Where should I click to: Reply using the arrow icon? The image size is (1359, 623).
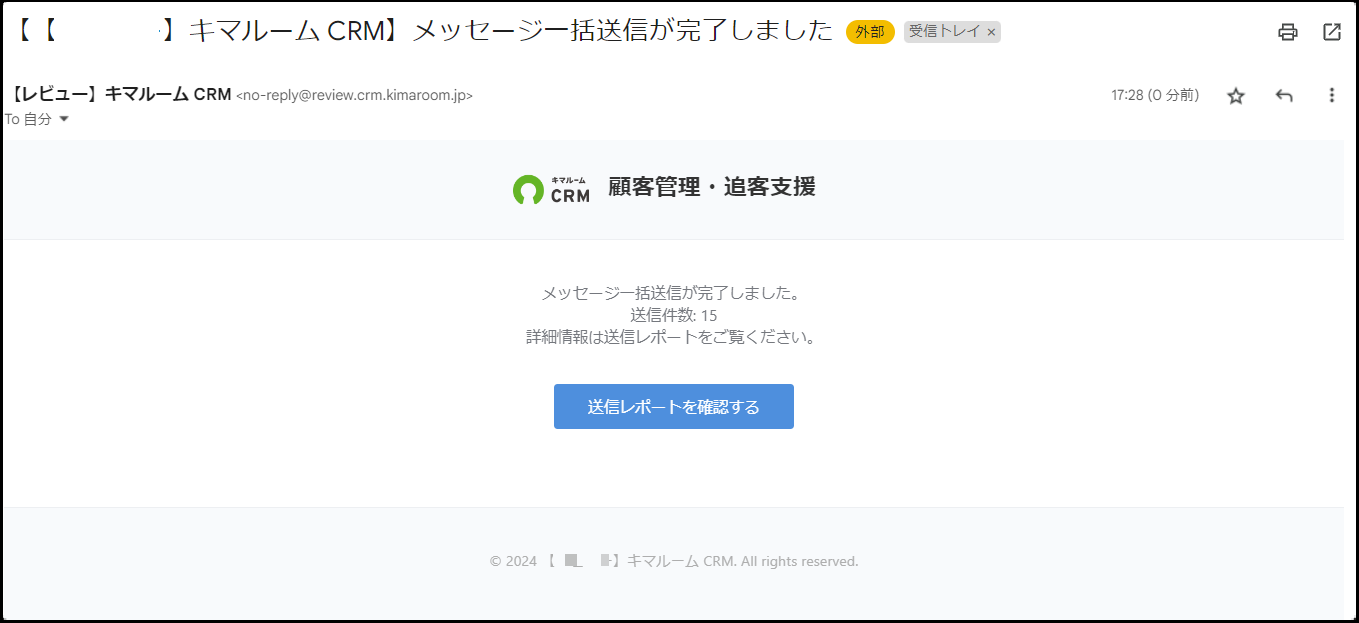point(1284,96)
